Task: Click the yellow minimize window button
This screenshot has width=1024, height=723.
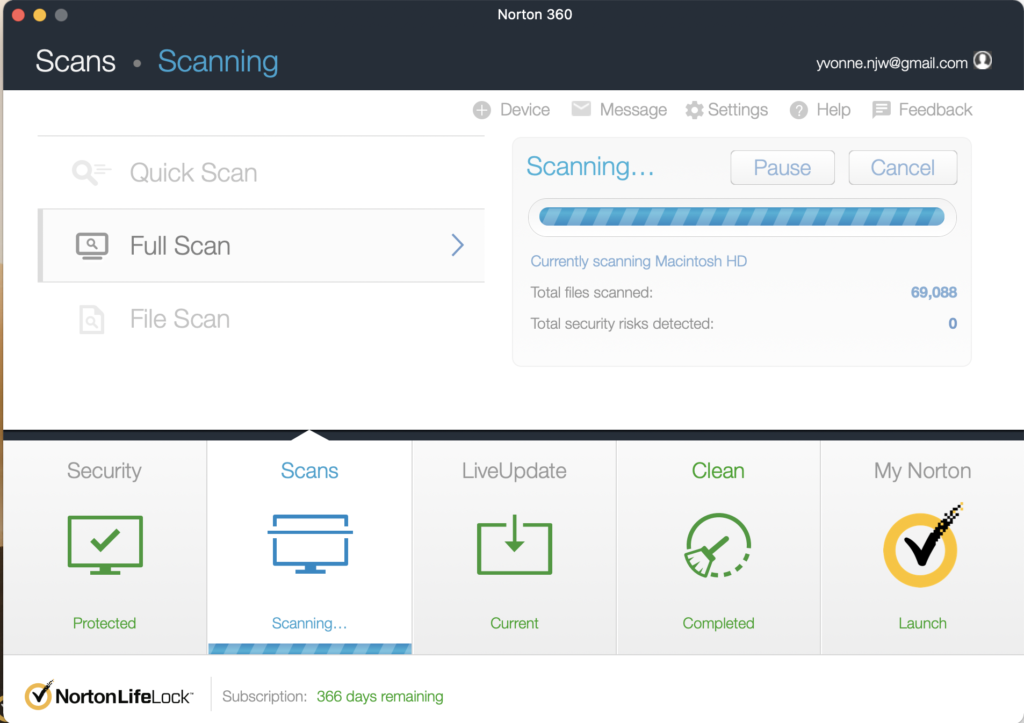Action: pyautogui.click(x=40, y=15)
